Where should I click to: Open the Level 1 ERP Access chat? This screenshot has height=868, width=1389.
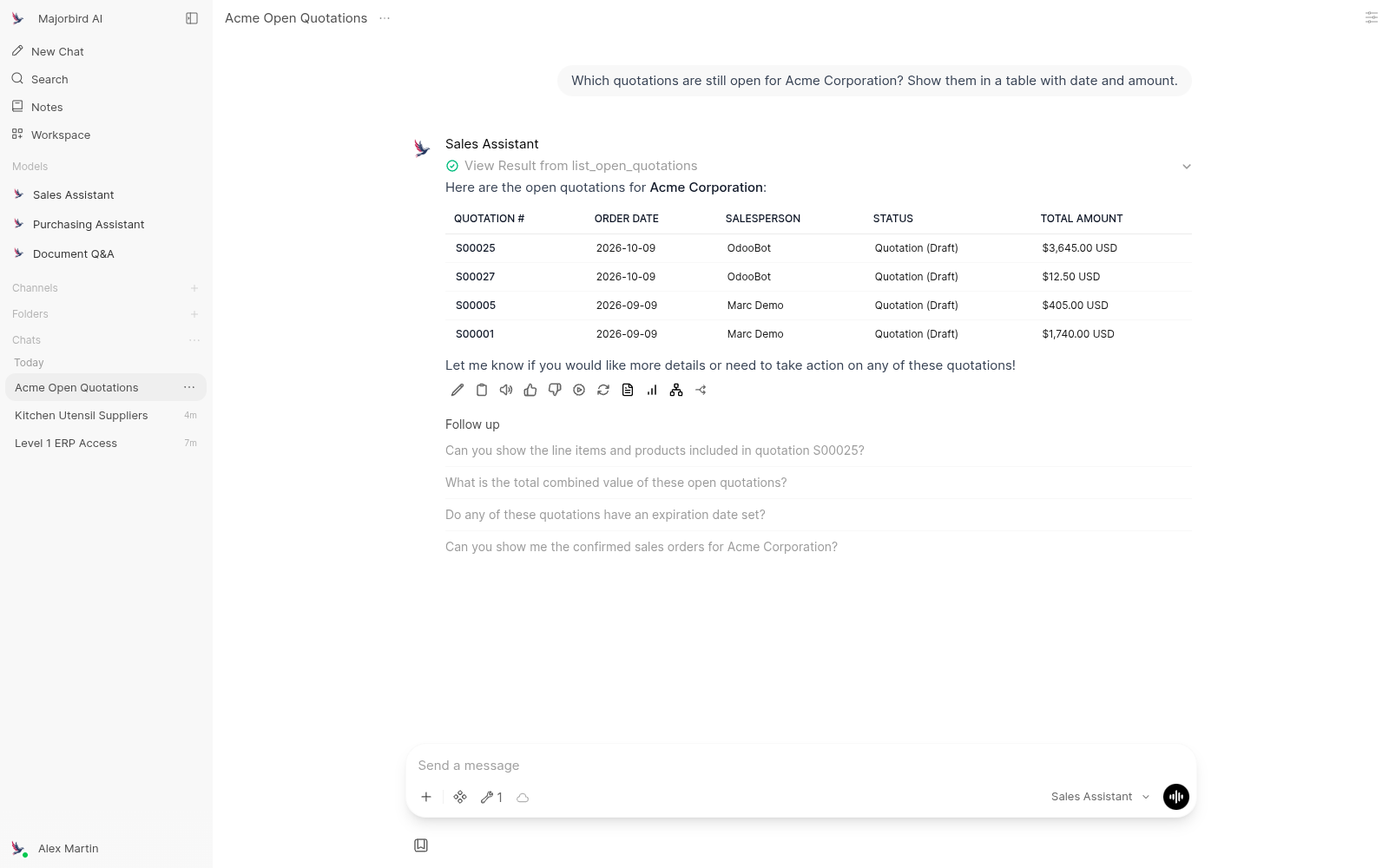point(106,443)
